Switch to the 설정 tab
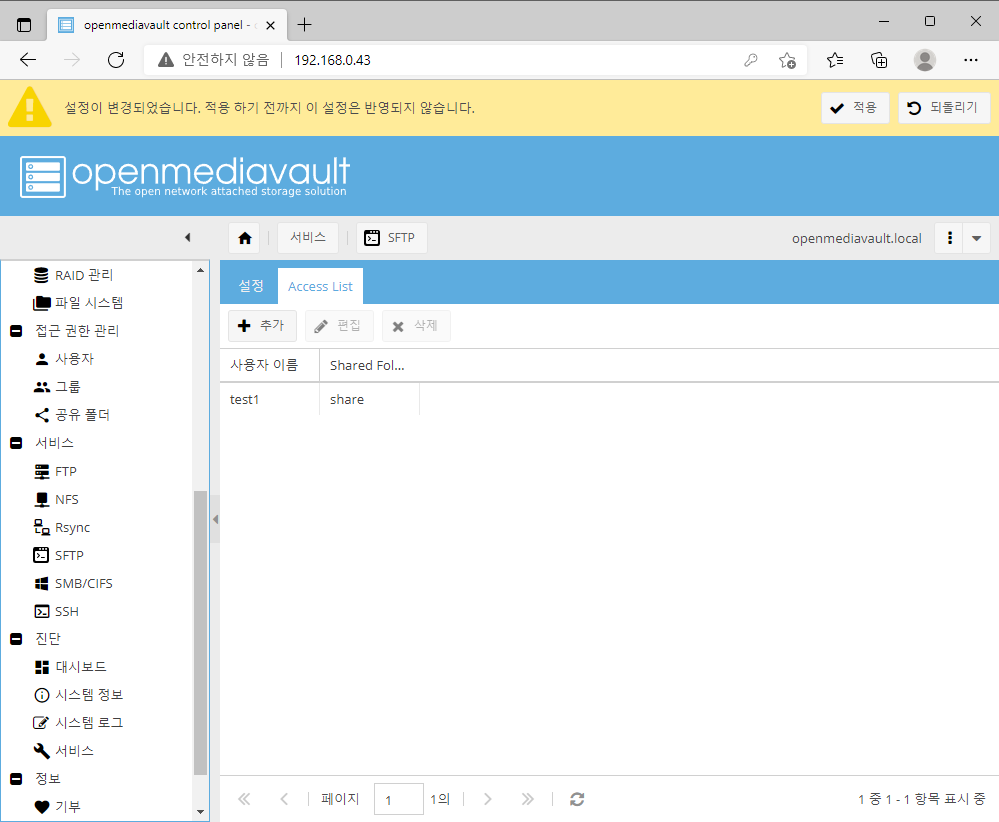Image resolution: width=999 pixels, height=822 pixels. pyautogui.click(x=250, y=286)
